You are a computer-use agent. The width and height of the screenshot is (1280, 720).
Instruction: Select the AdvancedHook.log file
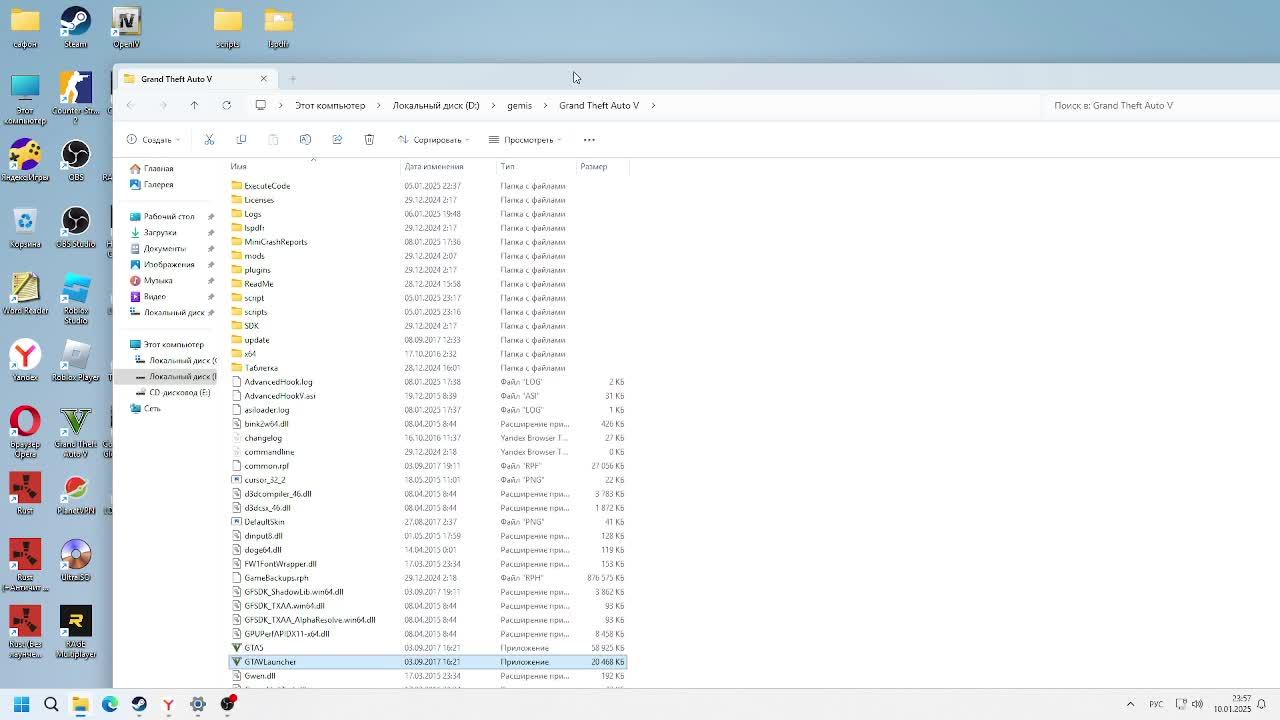[278, 382]
